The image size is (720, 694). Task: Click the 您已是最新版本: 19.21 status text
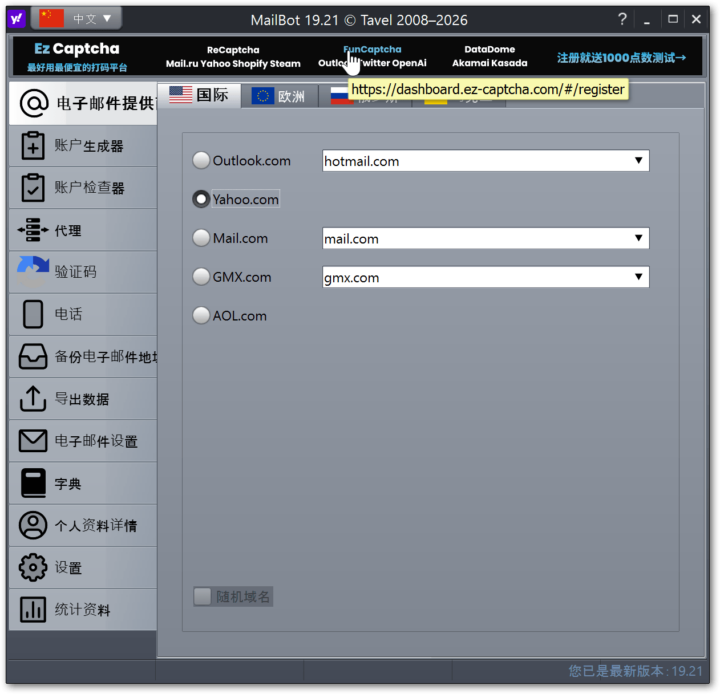636,671
